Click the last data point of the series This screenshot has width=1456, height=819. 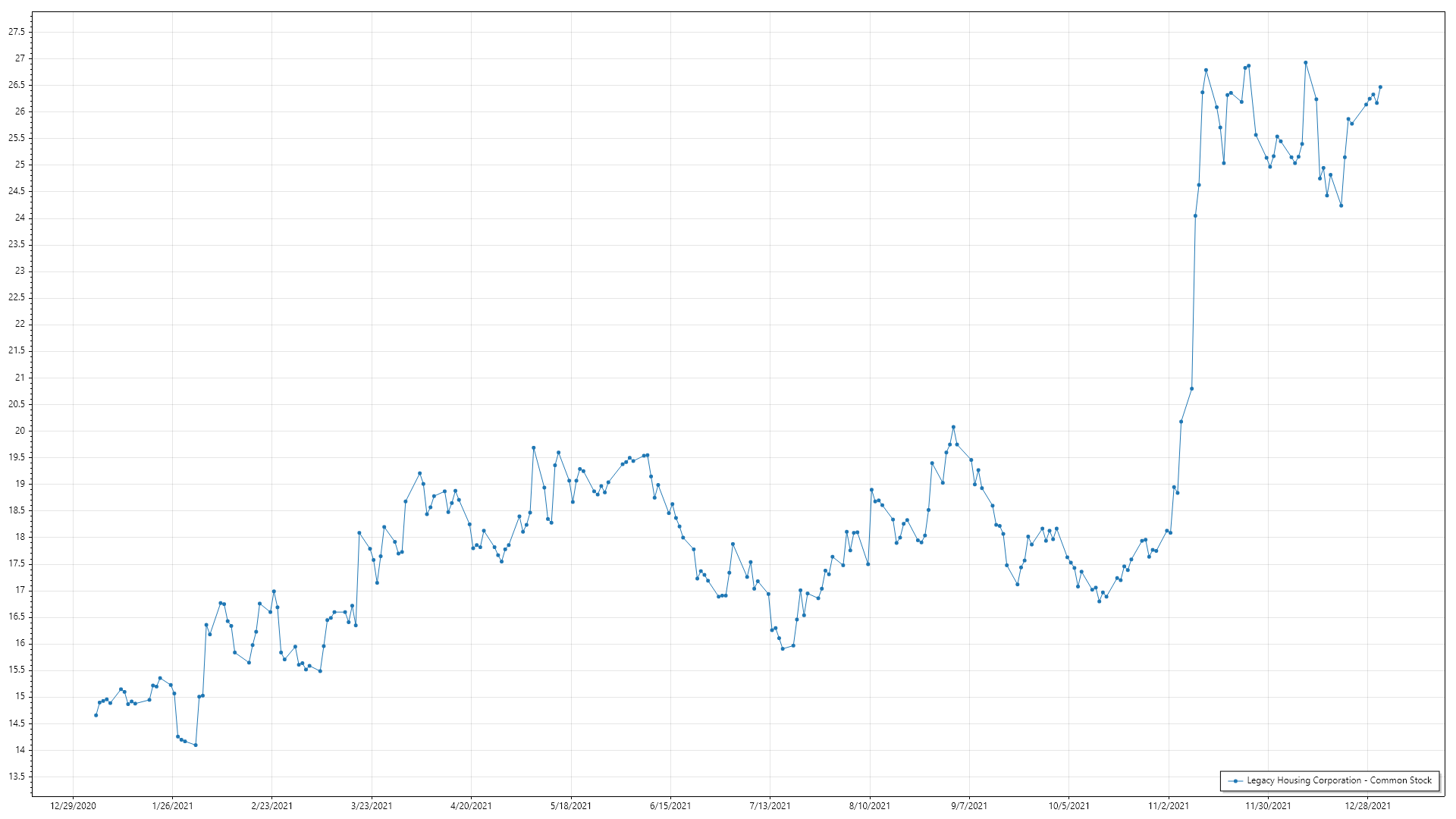click(x=1380, y=87)
